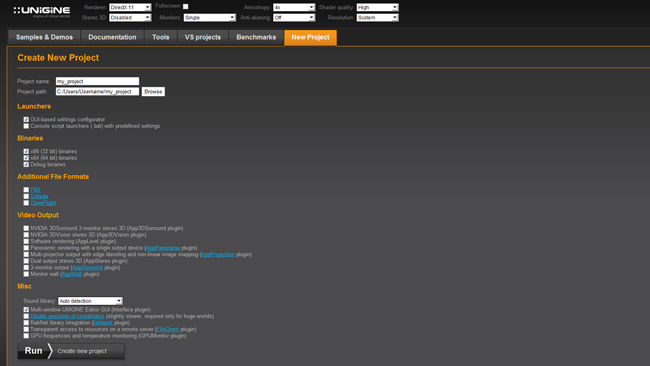Select the New Project tab
650x366 pixels.
click(310, 37)
